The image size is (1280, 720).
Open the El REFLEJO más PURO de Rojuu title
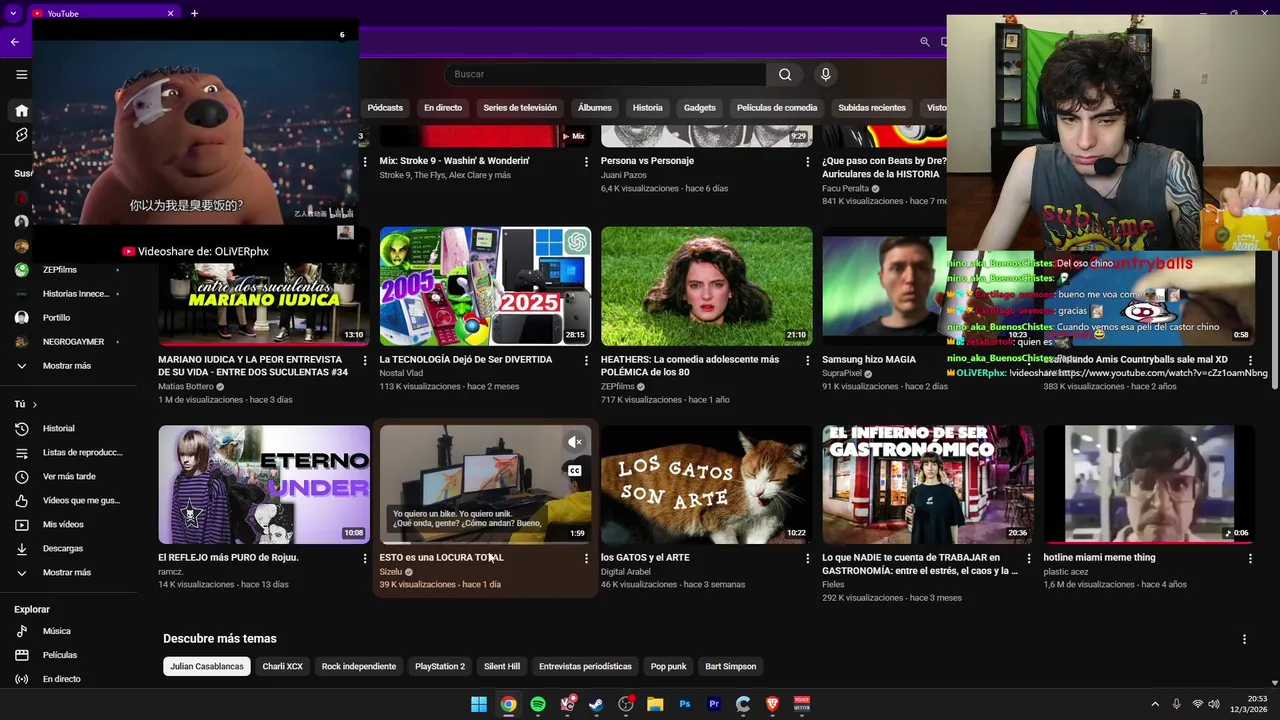click(x=228, y=558)
